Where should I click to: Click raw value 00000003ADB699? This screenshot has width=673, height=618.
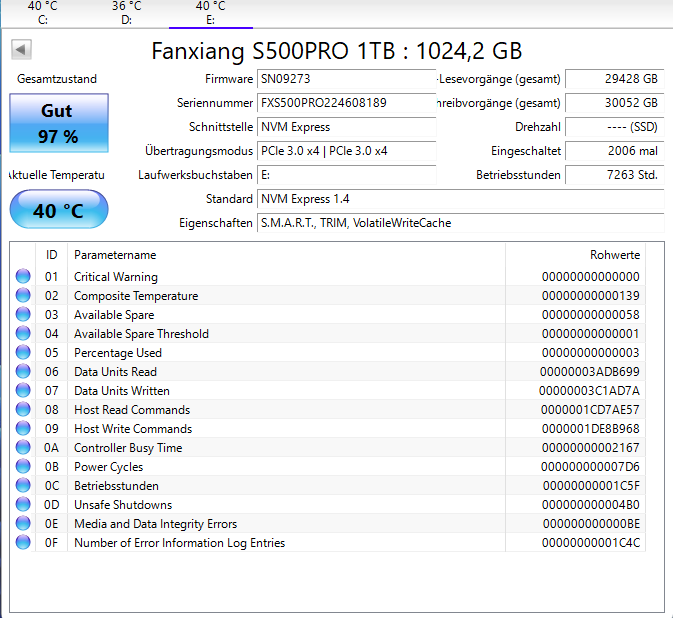click(590, 372)
